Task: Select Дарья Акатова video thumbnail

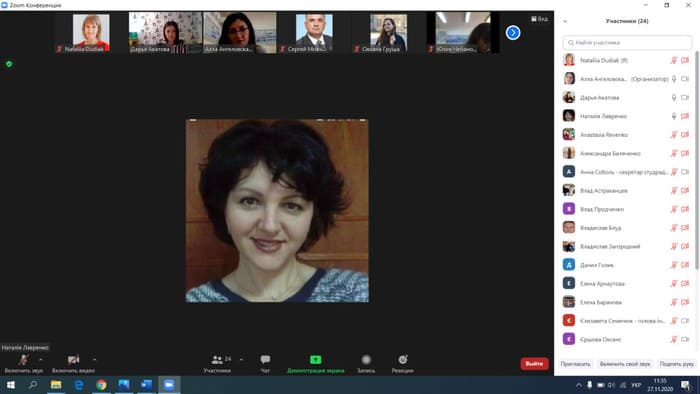Action: click(166, 33)
